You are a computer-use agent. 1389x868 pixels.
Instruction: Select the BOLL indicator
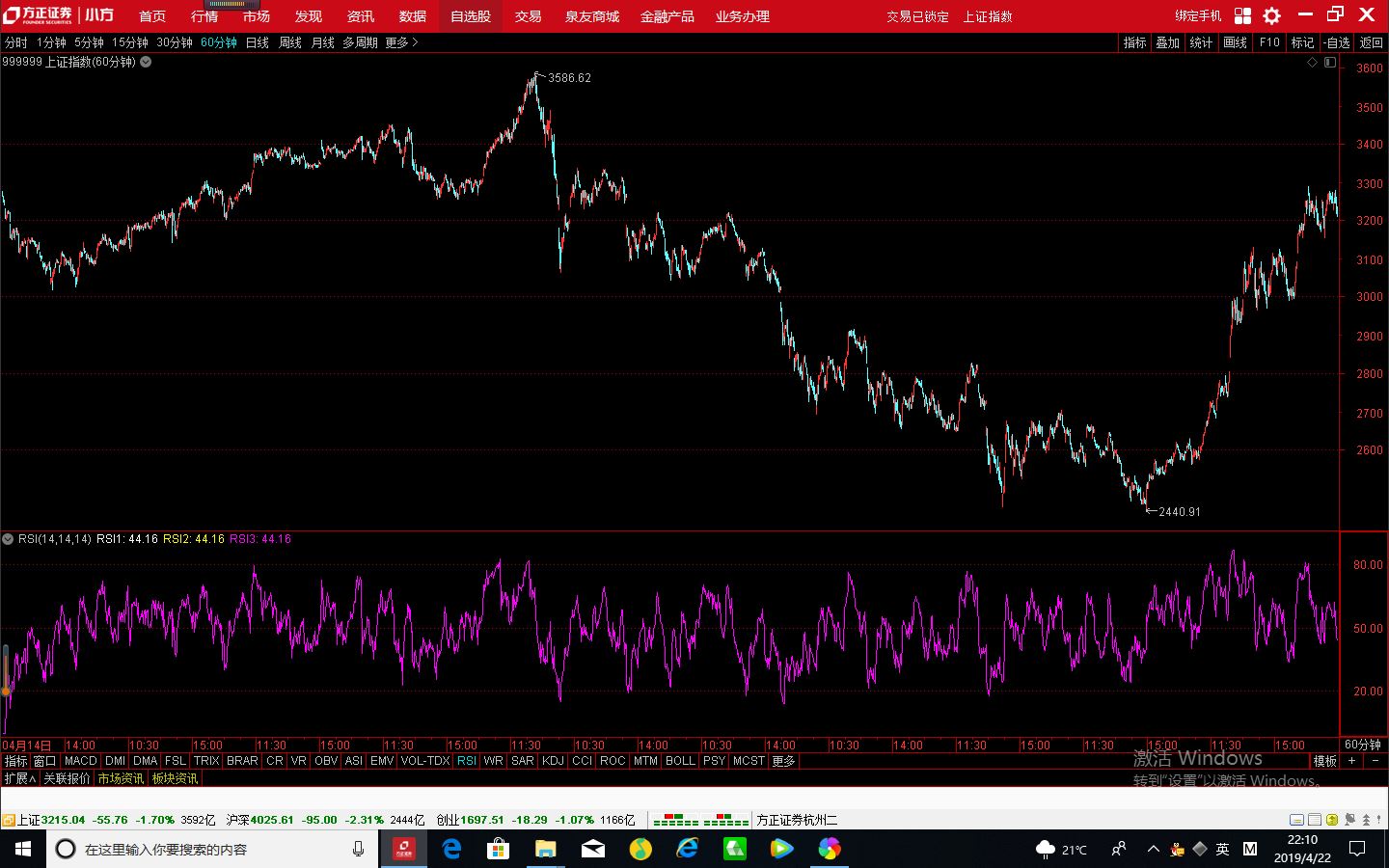click(x=680, y=761)
